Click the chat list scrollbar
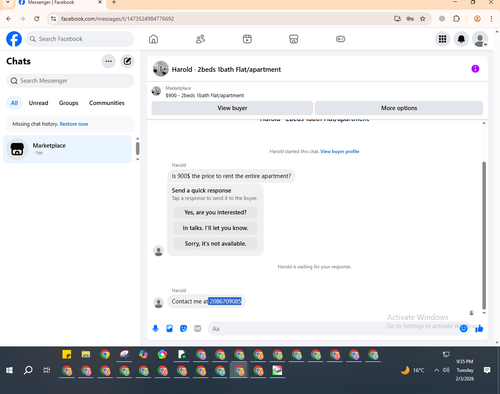The height and width of the screenshot is (394, 500). pos(137,148)
